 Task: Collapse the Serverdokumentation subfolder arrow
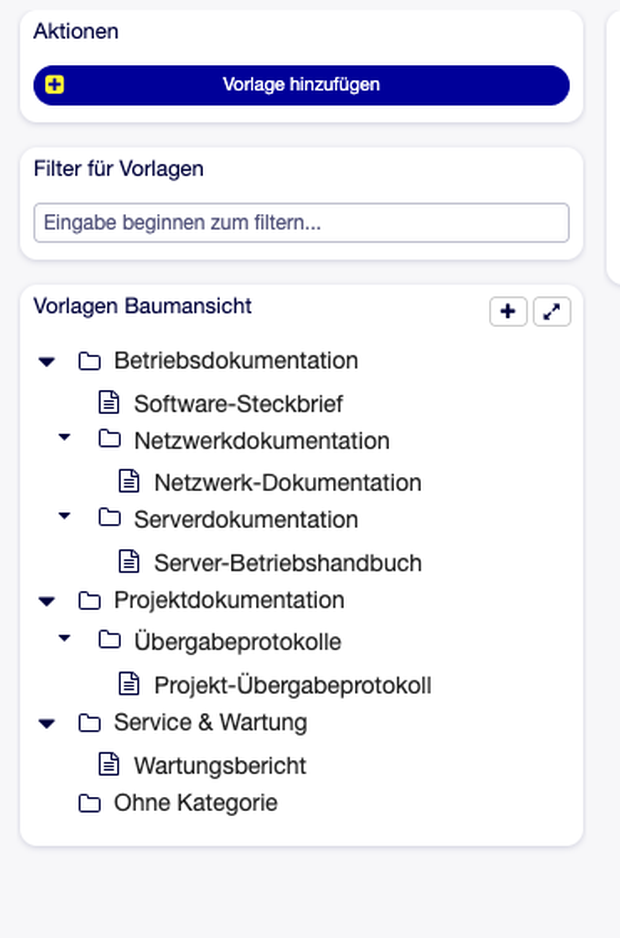coord(65,516)
